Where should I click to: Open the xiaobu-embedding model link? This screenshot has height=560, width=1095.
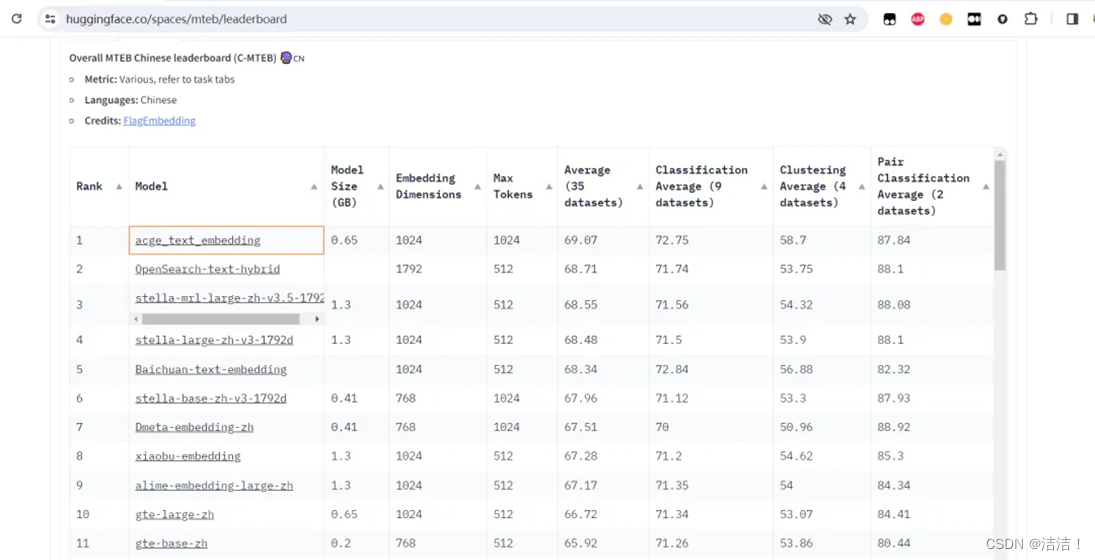[x=188, y=456]
